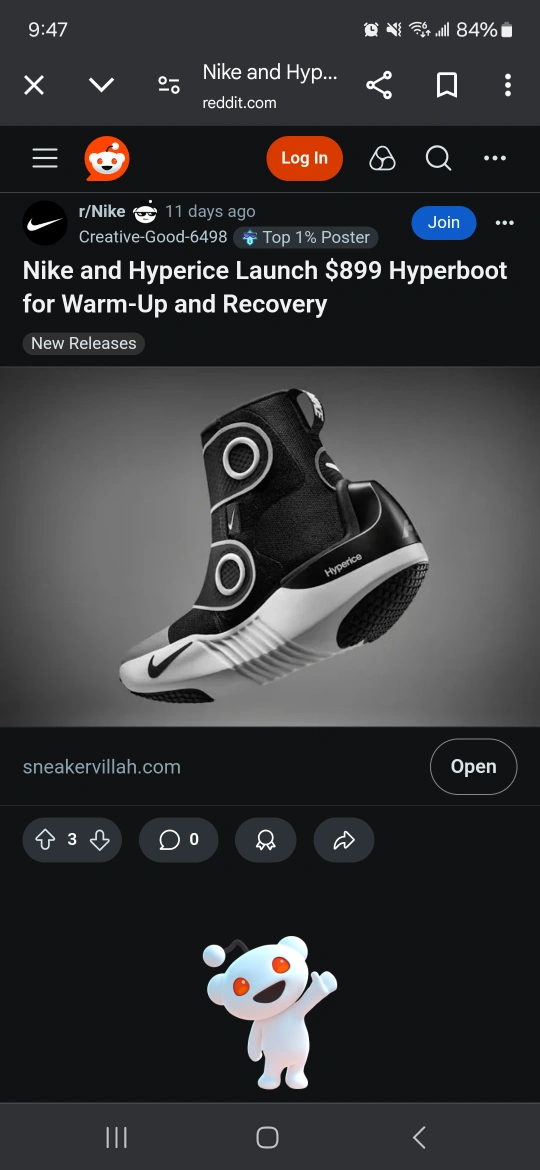
Task: Open the Reddit Answers icon
Action: (382, 158)
